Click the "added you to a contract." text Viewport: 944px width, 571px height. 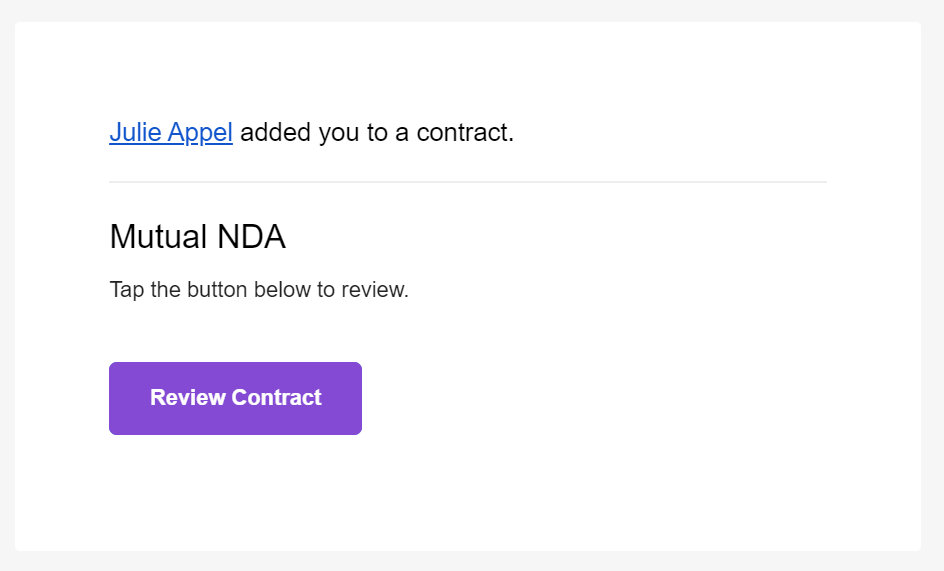(x=377, y=133)
